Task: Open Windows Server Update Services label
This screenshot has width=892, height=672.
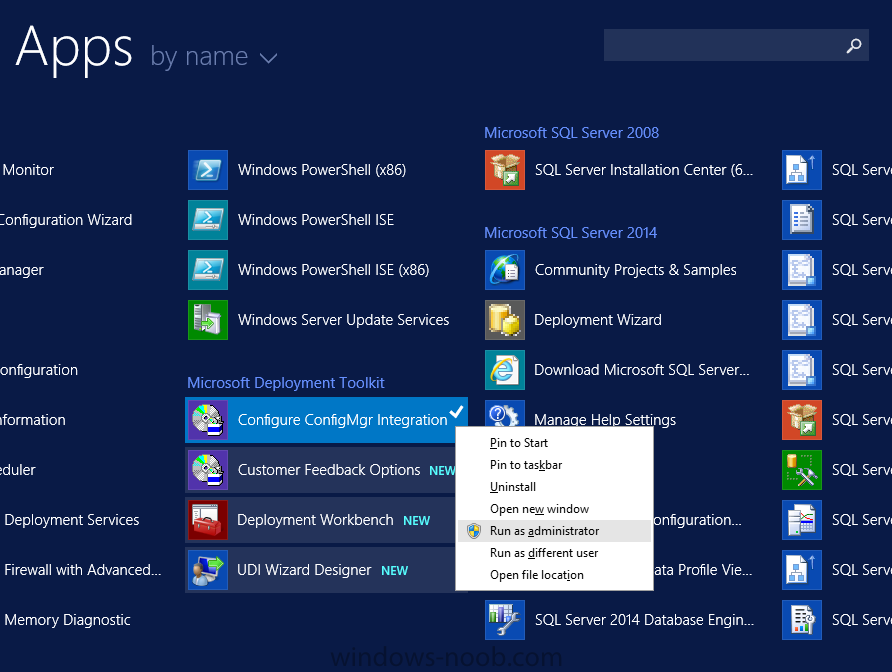Action: (344, 320)
